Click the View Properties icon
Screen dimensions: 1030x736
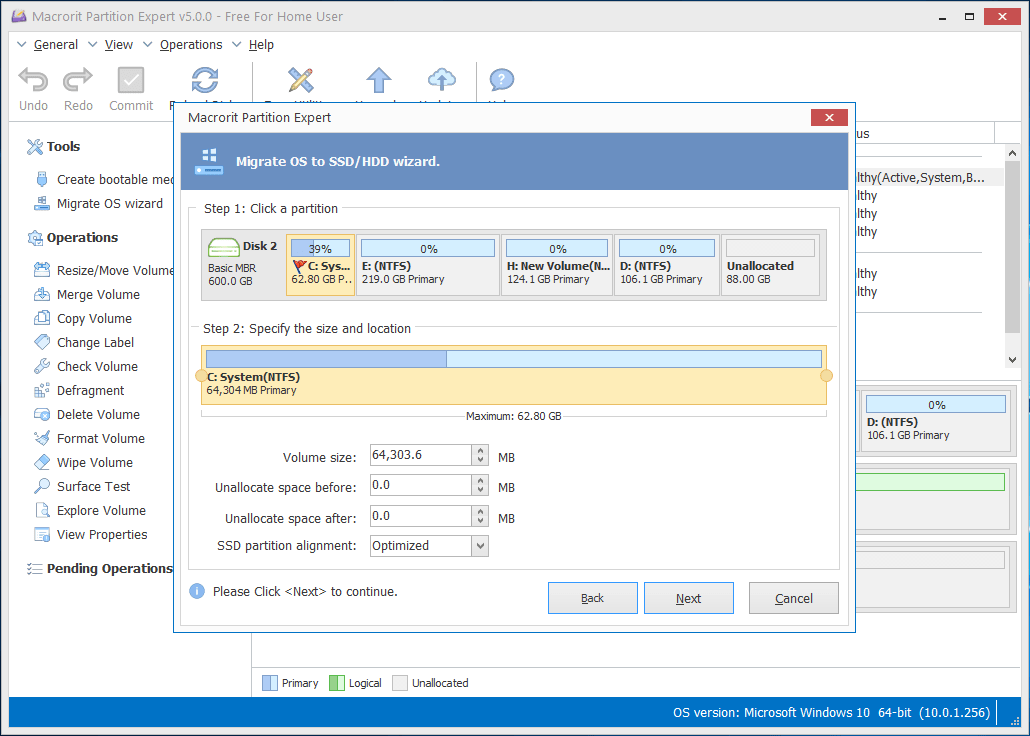click(42, 534)
